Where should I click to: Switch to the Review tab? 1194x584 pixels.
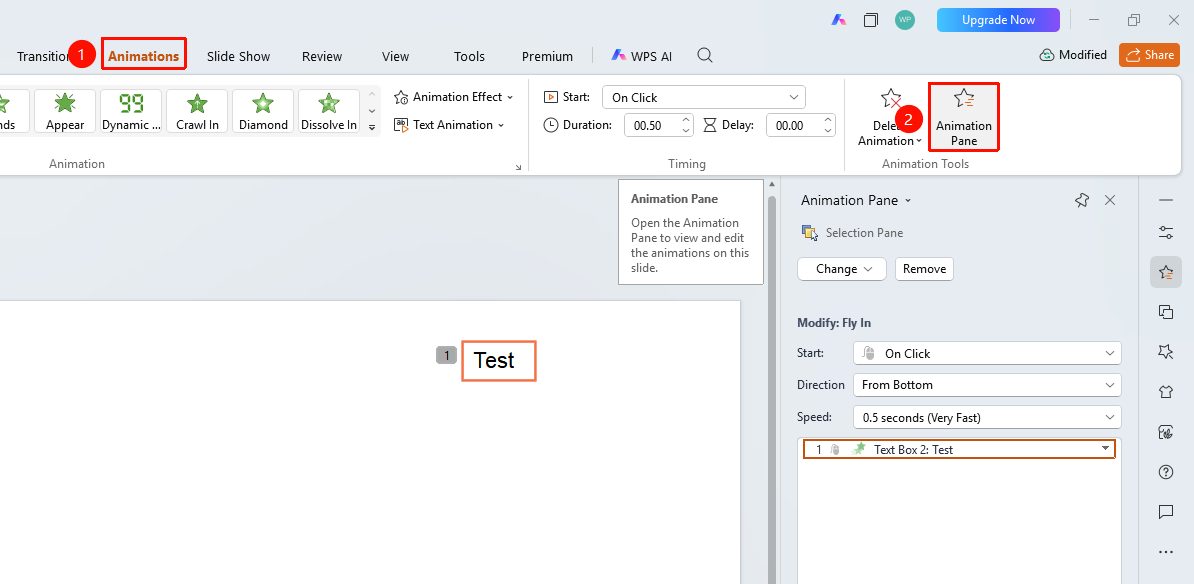tap(322, 56)
